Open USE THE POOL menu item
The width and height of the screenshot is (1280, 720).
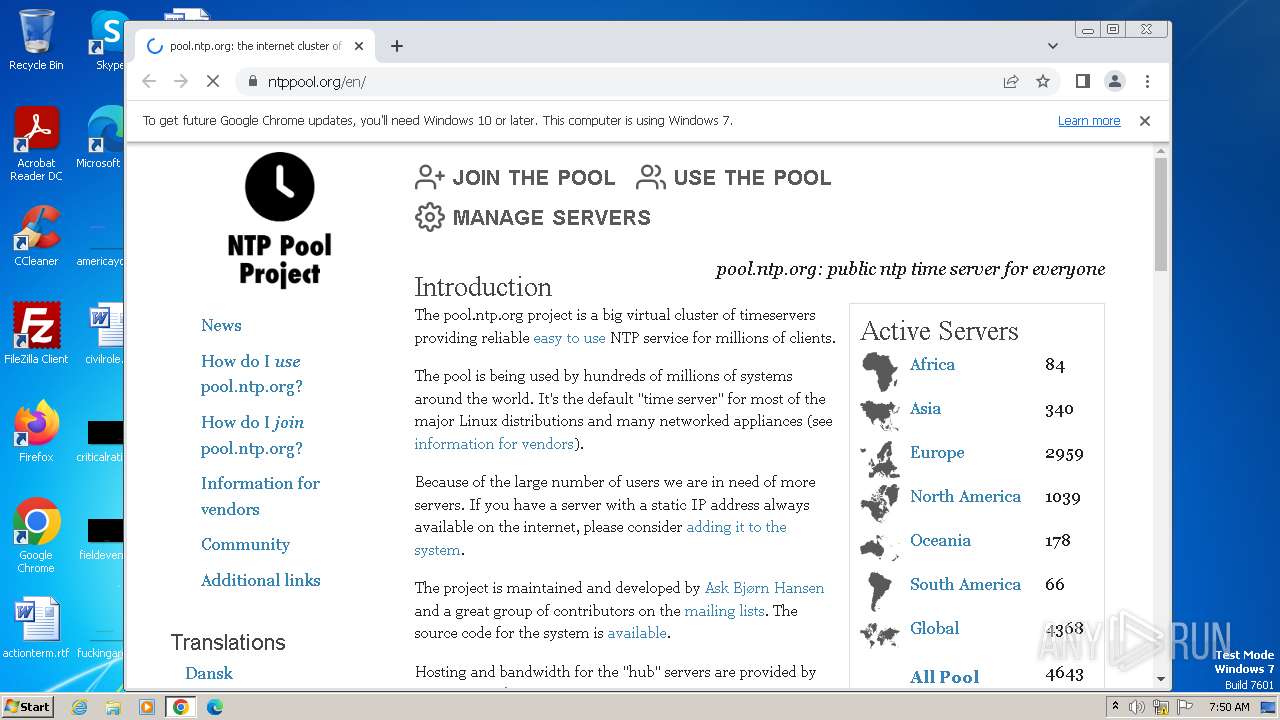[734, 178]
